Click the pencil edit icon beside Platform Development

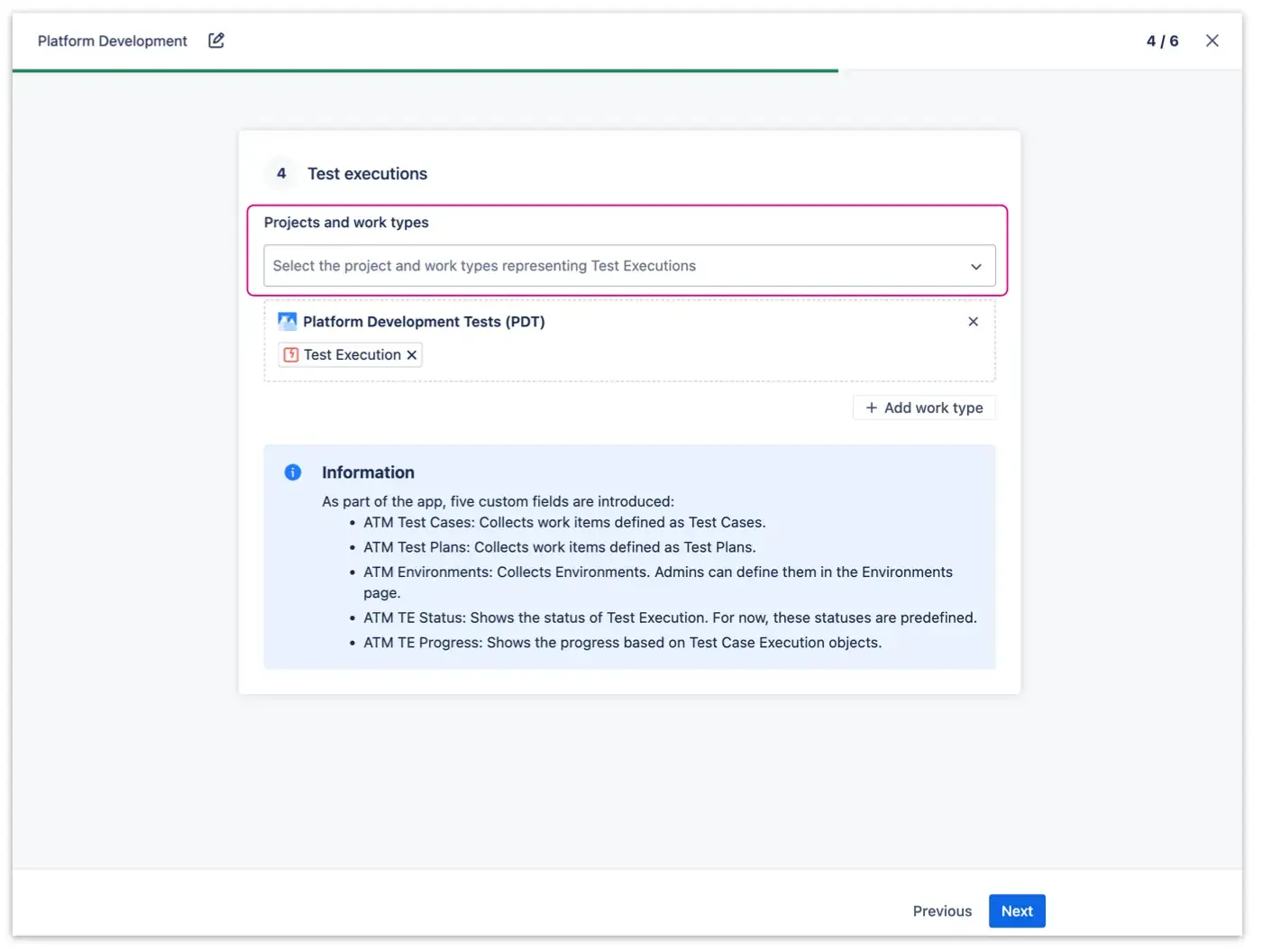(x=215, y=41)
